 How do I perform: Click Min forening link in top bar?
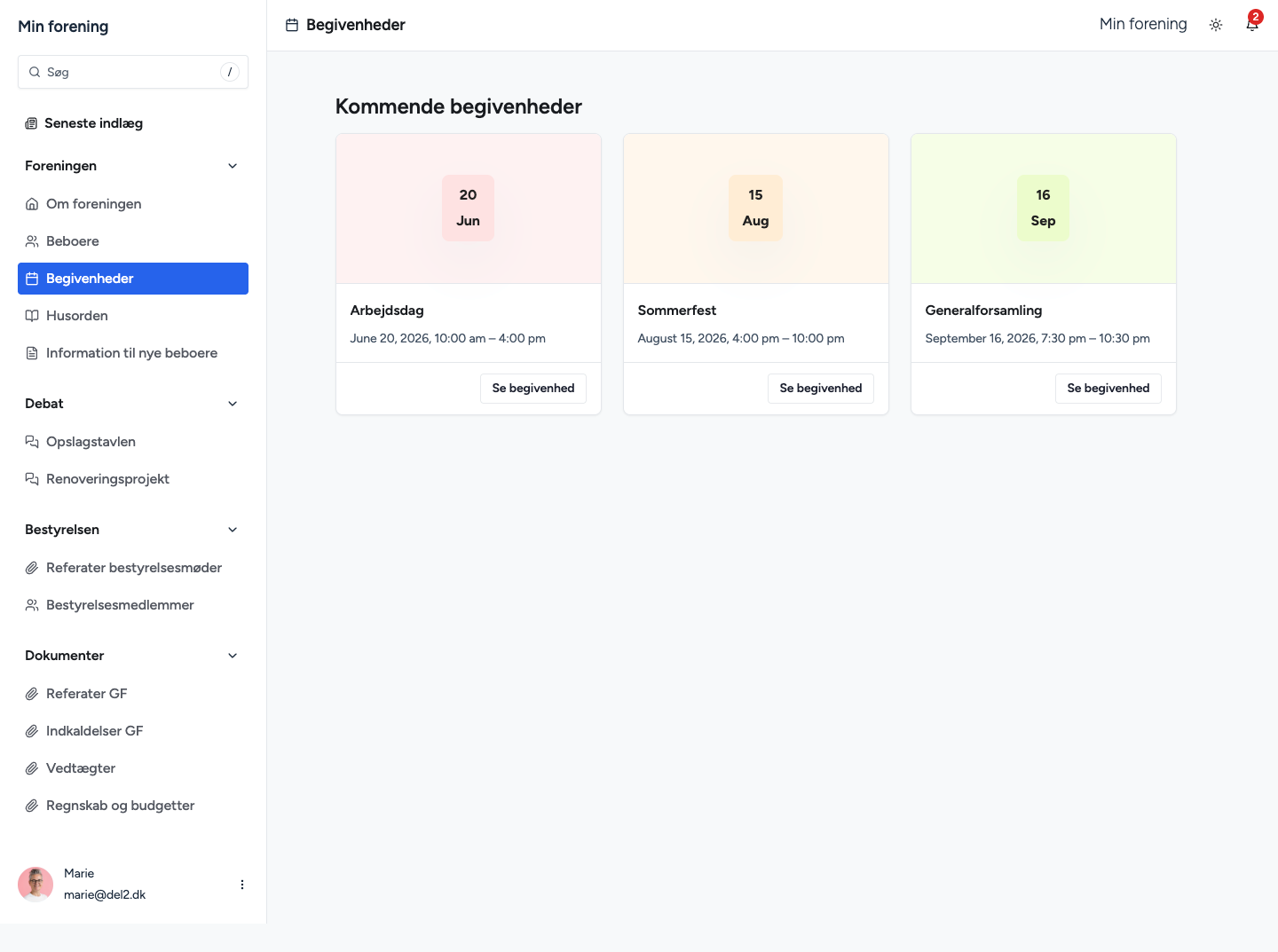[1143, 24]
